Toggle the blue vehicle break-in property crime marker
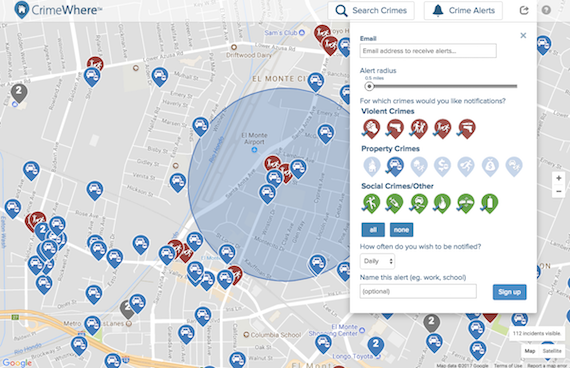 [x=395, y=166]
